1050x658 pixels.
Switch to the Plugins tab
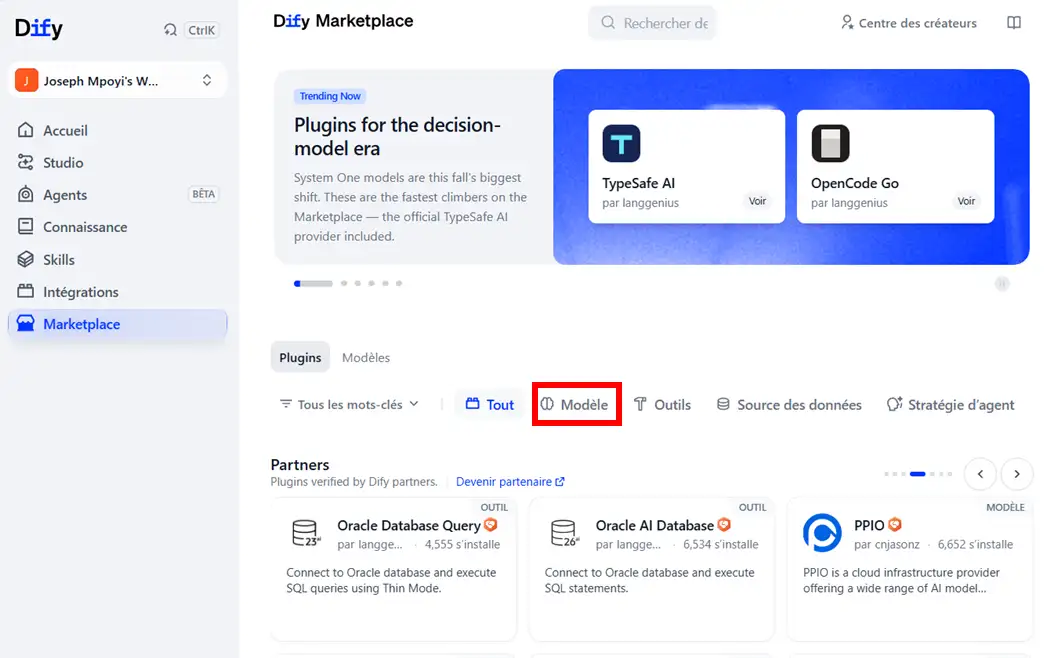tap(300, 357)
